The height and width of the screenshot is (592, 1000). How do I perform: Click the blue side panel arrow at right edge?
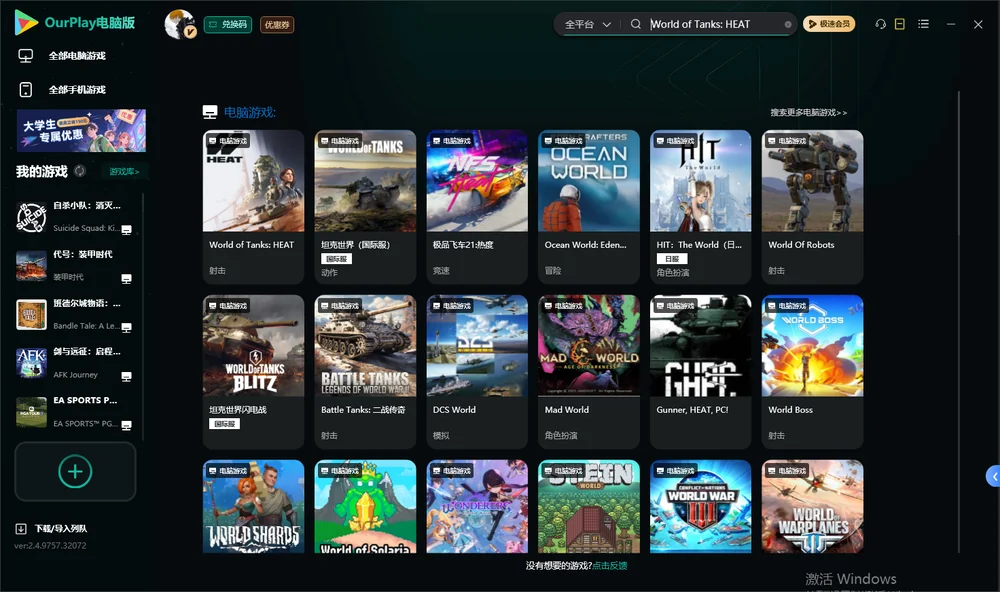click(993, 477)
